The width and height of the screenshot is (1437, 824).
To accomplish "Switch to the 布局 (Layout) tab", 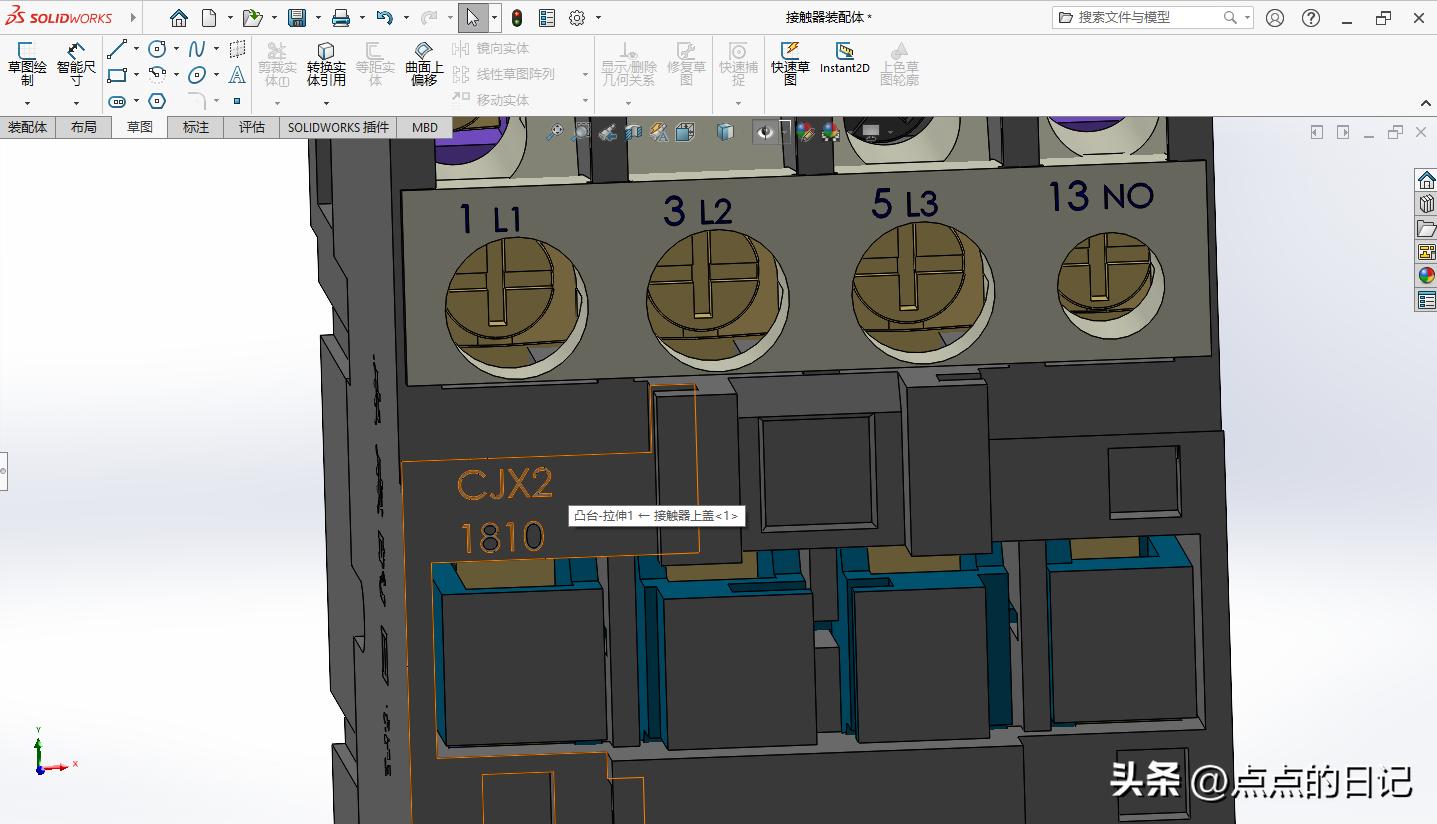I will [84, 127].
